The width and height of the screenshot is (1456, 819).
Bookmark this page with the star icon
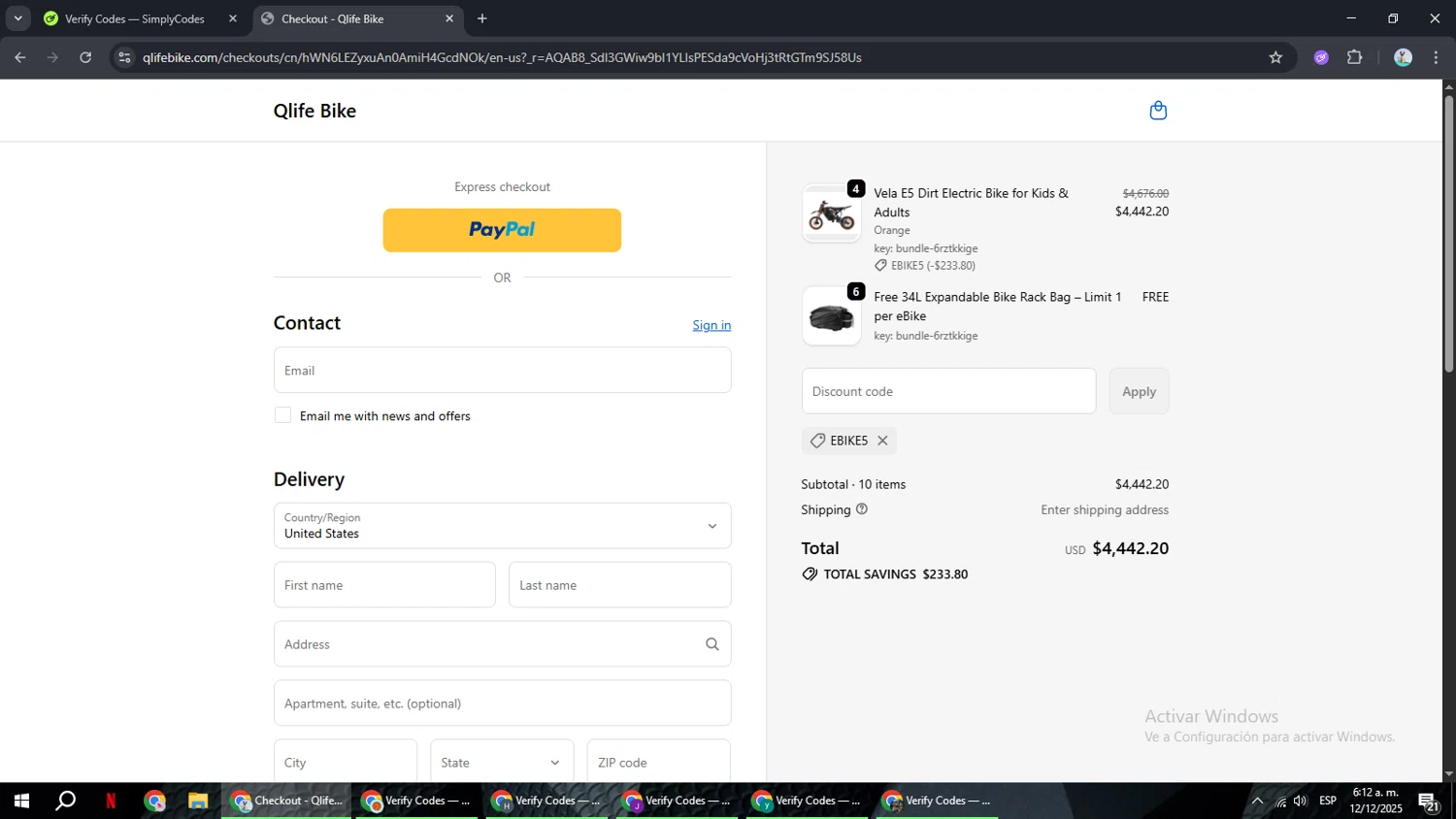tap(1275, 57)
